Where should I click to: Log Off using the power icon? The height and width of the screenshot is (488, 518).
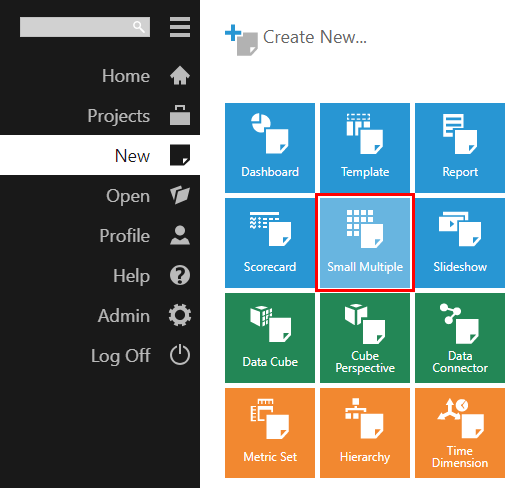[180, 355]
